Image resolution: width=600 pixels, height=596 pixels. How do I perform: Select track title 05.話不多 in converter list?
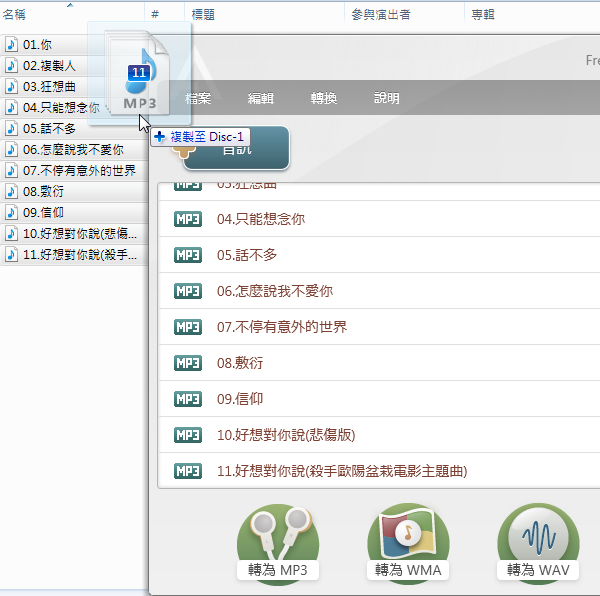(247, 255)
